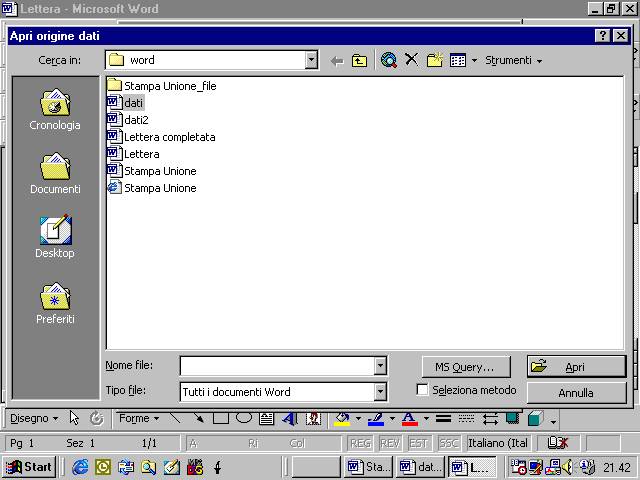This screenshot has height=480, width=640.
Task: Select the free rotate tool in Word's drawing toolbar
Action: point(97,418)
